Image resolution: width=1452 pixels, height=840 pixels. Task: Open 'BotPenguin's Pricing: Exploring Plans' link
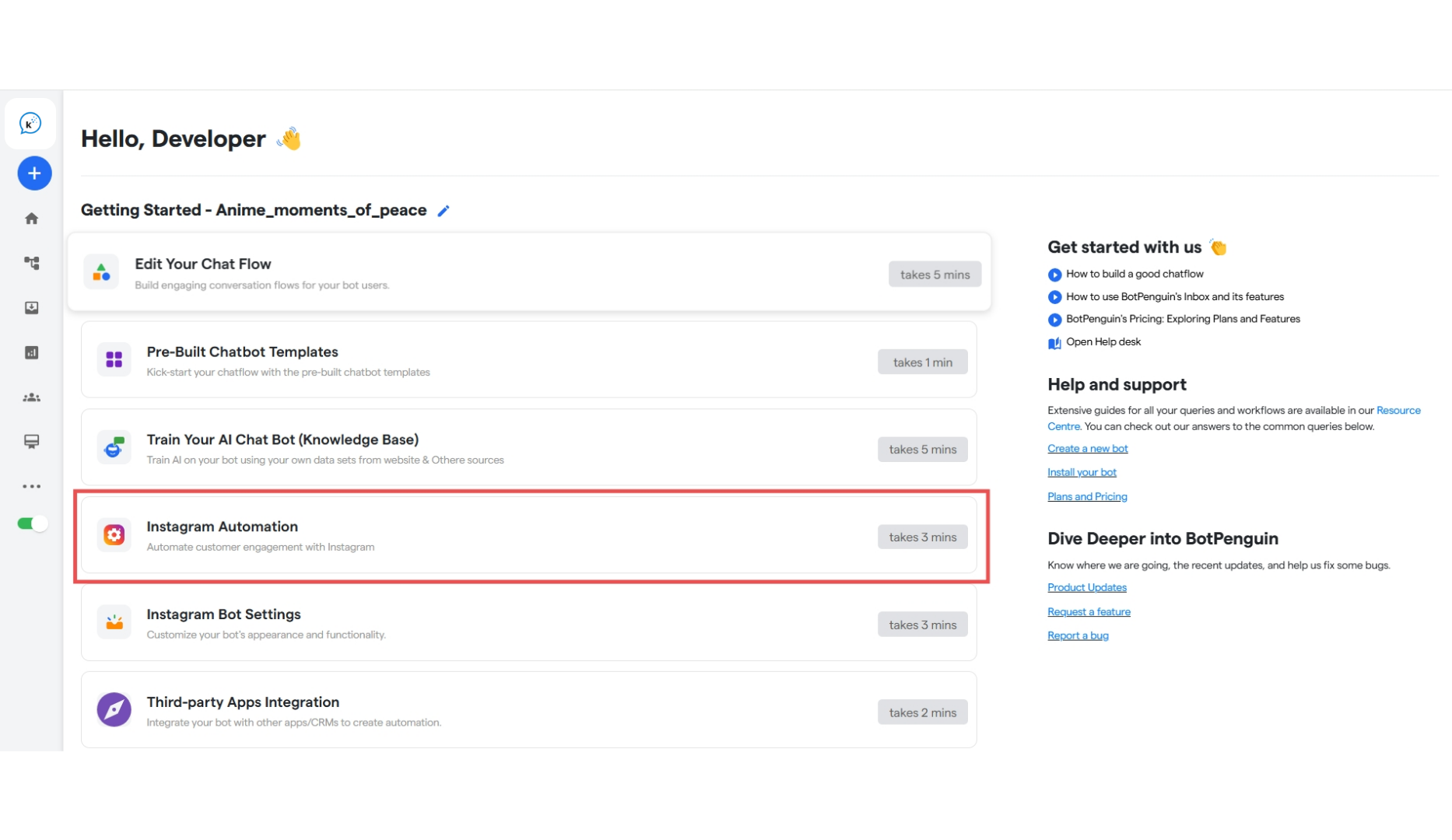tap(1183, 319)
